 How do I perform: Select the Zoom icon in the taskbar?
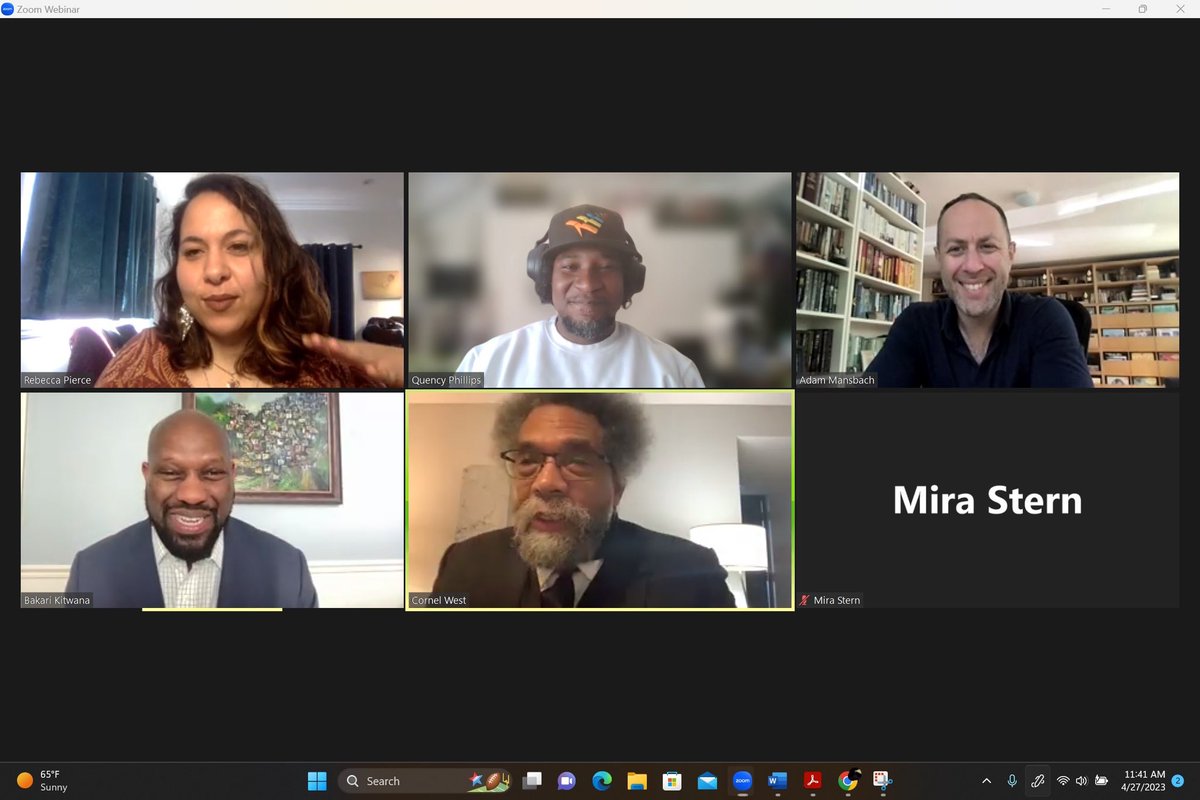tap(742, 781)
